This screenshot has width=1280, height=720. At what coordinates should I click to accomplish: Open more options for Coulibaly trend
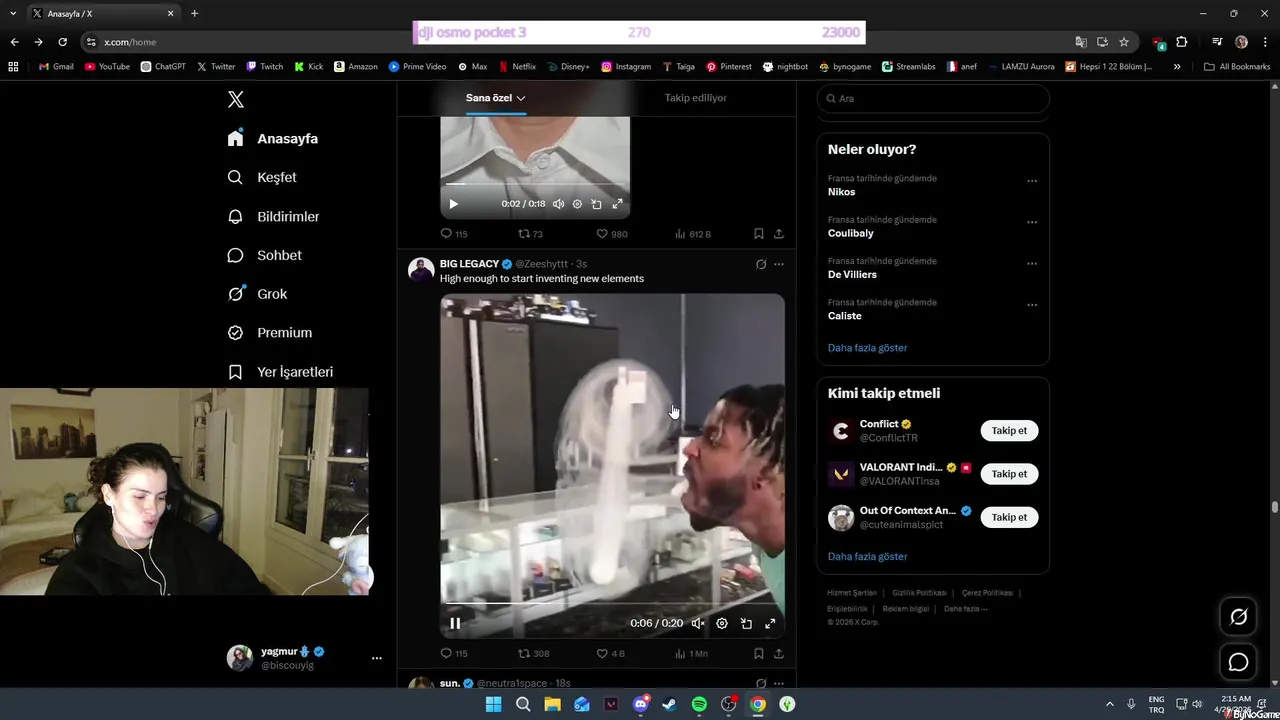tap(1032, 222)
